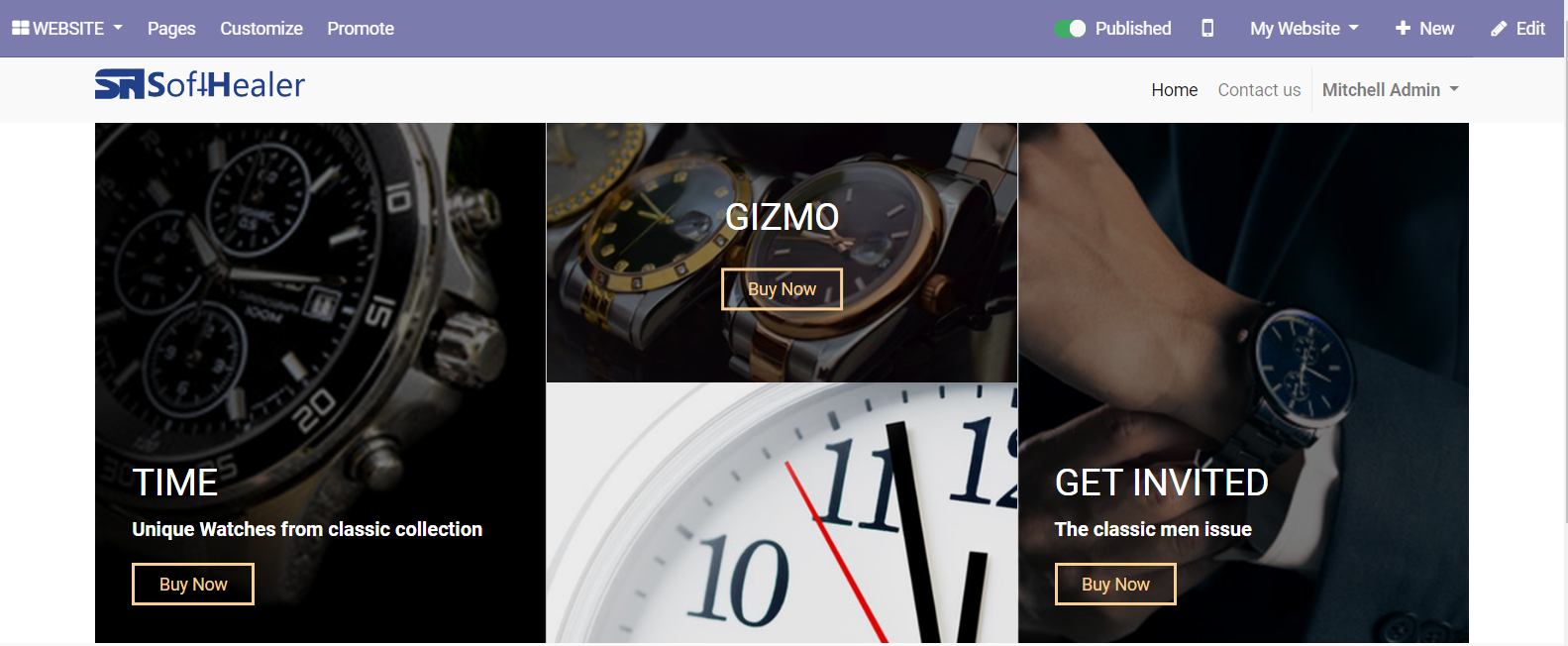Open the Pages menu
The image size is (1568, 646).
[x=171, y=29]
